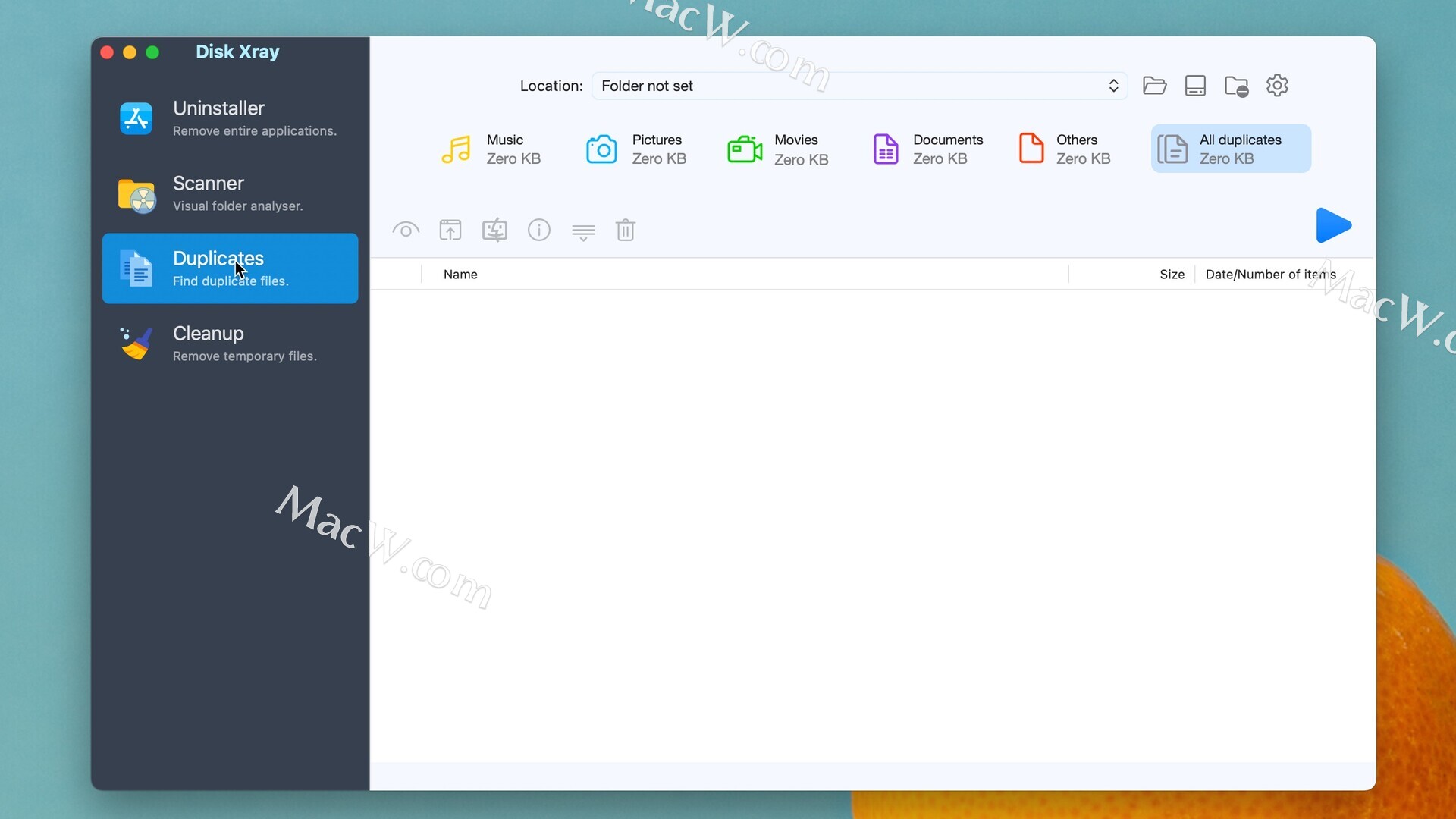Filter duplicates by Documents
The width and height of the screenshot is (1456, 819).
[927, 149]
